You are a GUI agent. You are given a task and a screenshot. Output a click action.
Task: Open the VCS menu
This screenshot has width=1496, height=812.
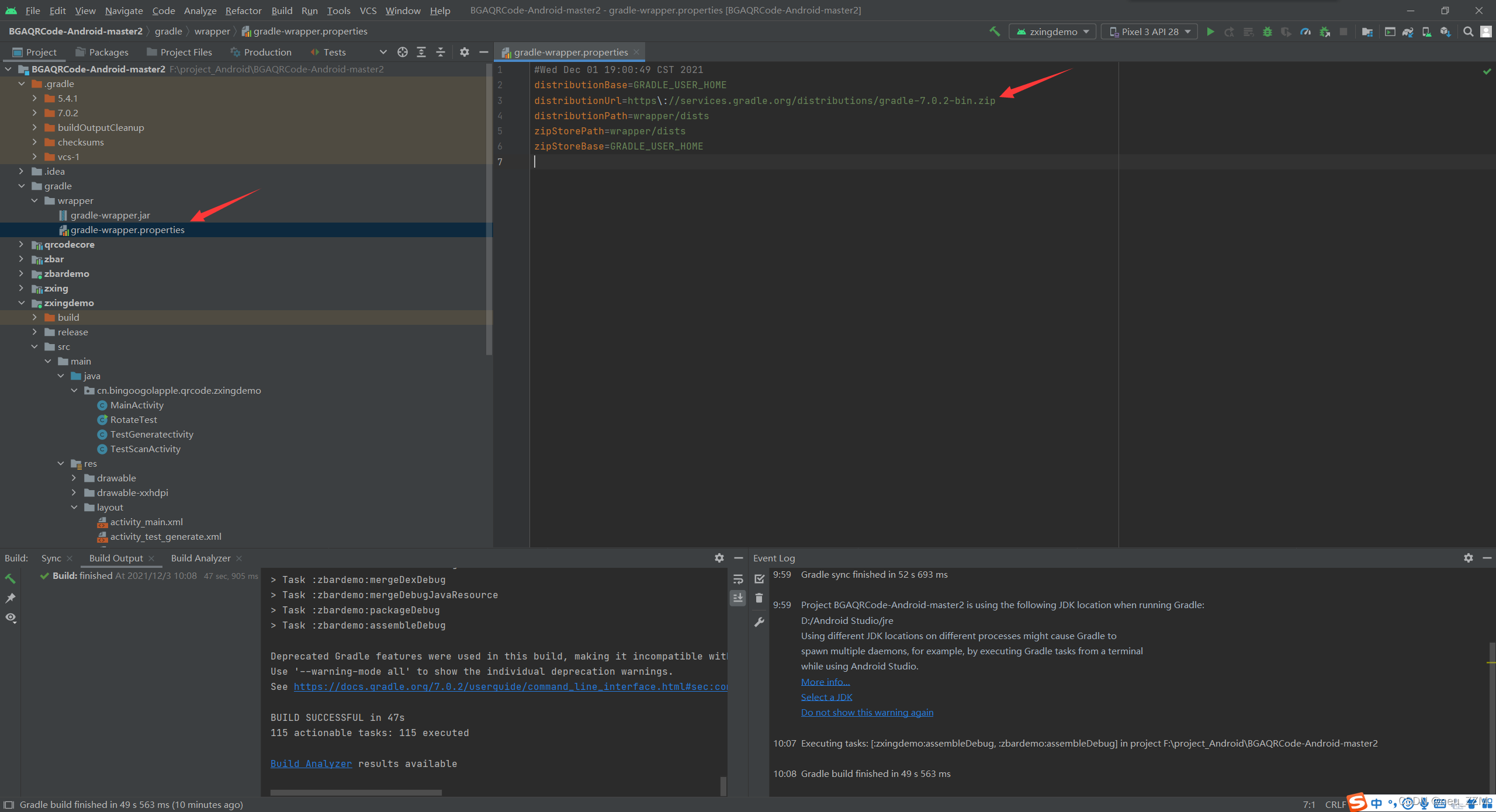tap(368, 11)
